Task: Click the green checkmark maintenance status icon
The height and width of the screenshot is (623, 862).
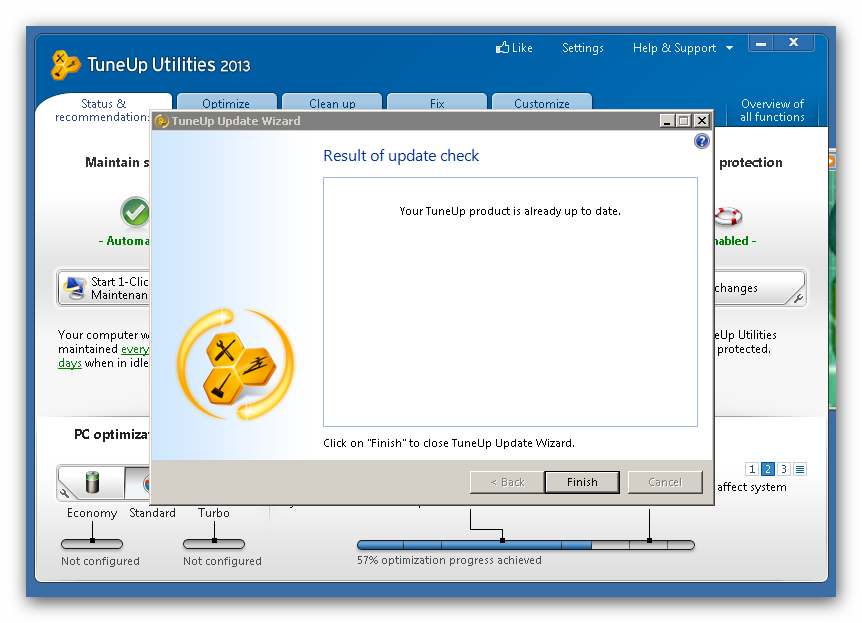Action: [x=135, y=212]
